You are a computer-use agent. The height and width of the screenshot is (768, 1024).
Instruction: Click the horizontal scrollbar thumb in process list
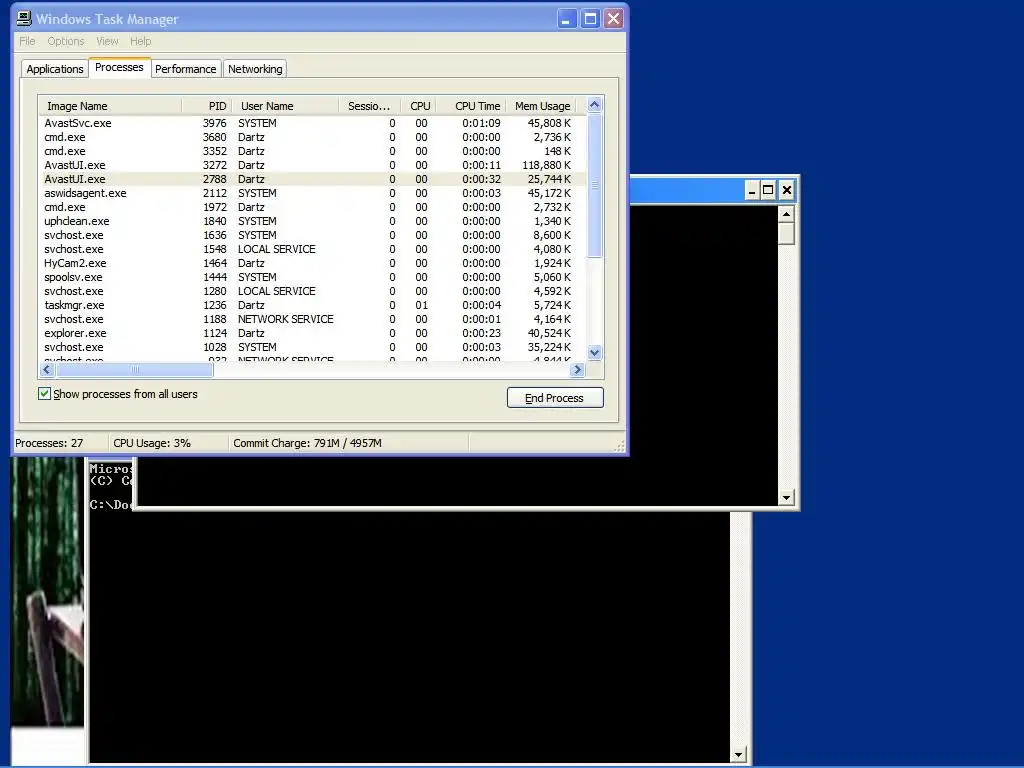134,370
